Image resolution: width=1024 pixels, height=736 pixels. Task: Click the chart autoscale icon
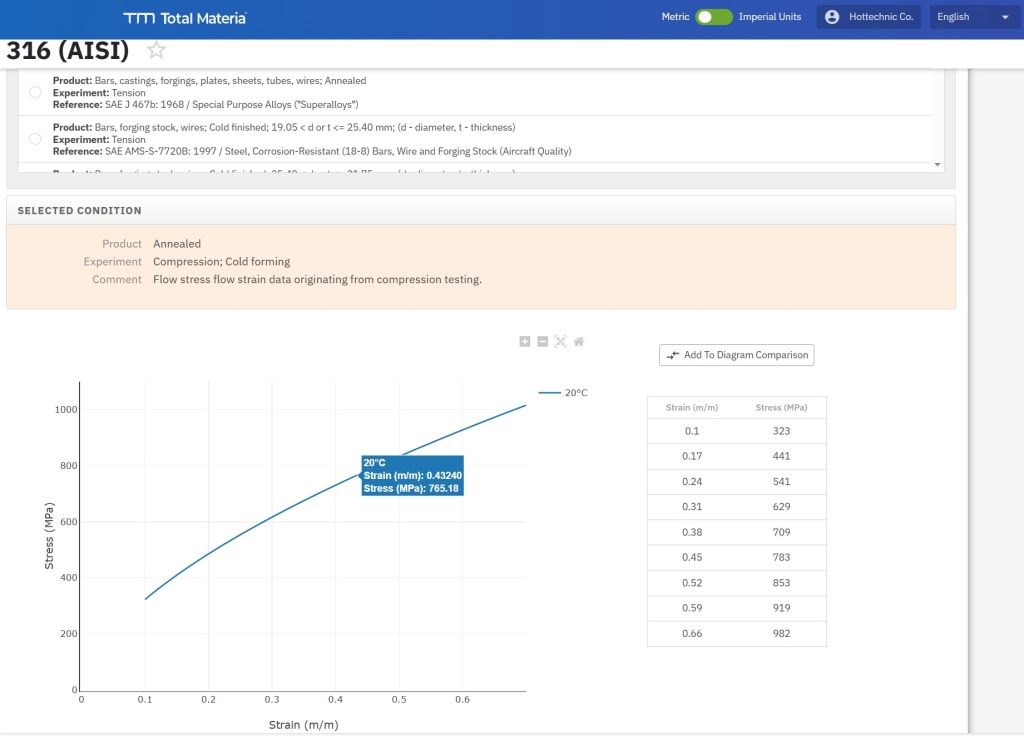pyautogui.click(x=561, y=342)
